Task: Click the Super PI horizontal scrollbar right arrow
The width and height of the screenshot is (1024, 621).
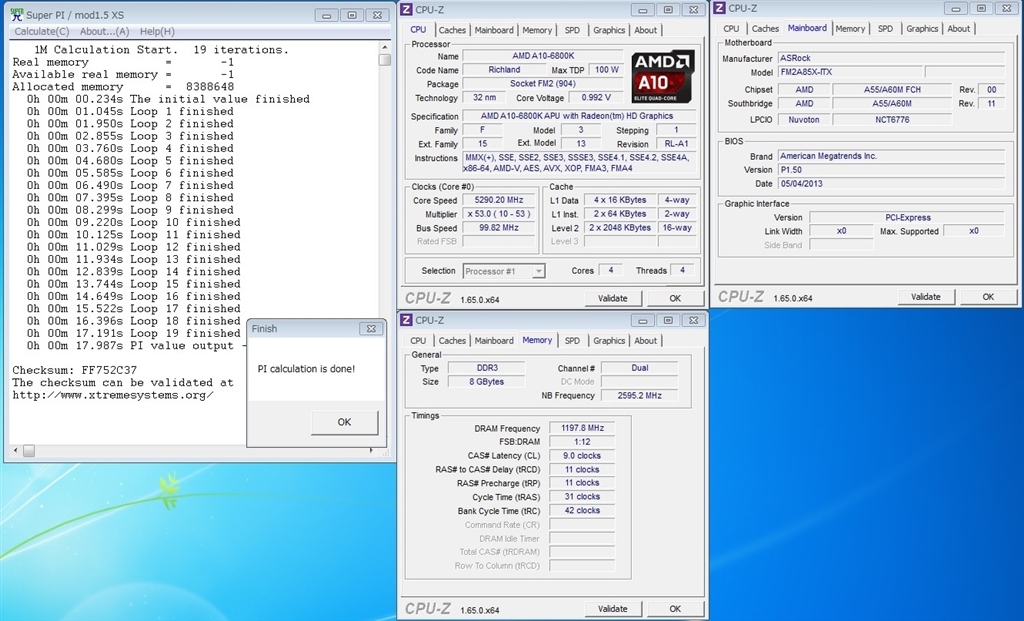Action: [x=372, y=451]
